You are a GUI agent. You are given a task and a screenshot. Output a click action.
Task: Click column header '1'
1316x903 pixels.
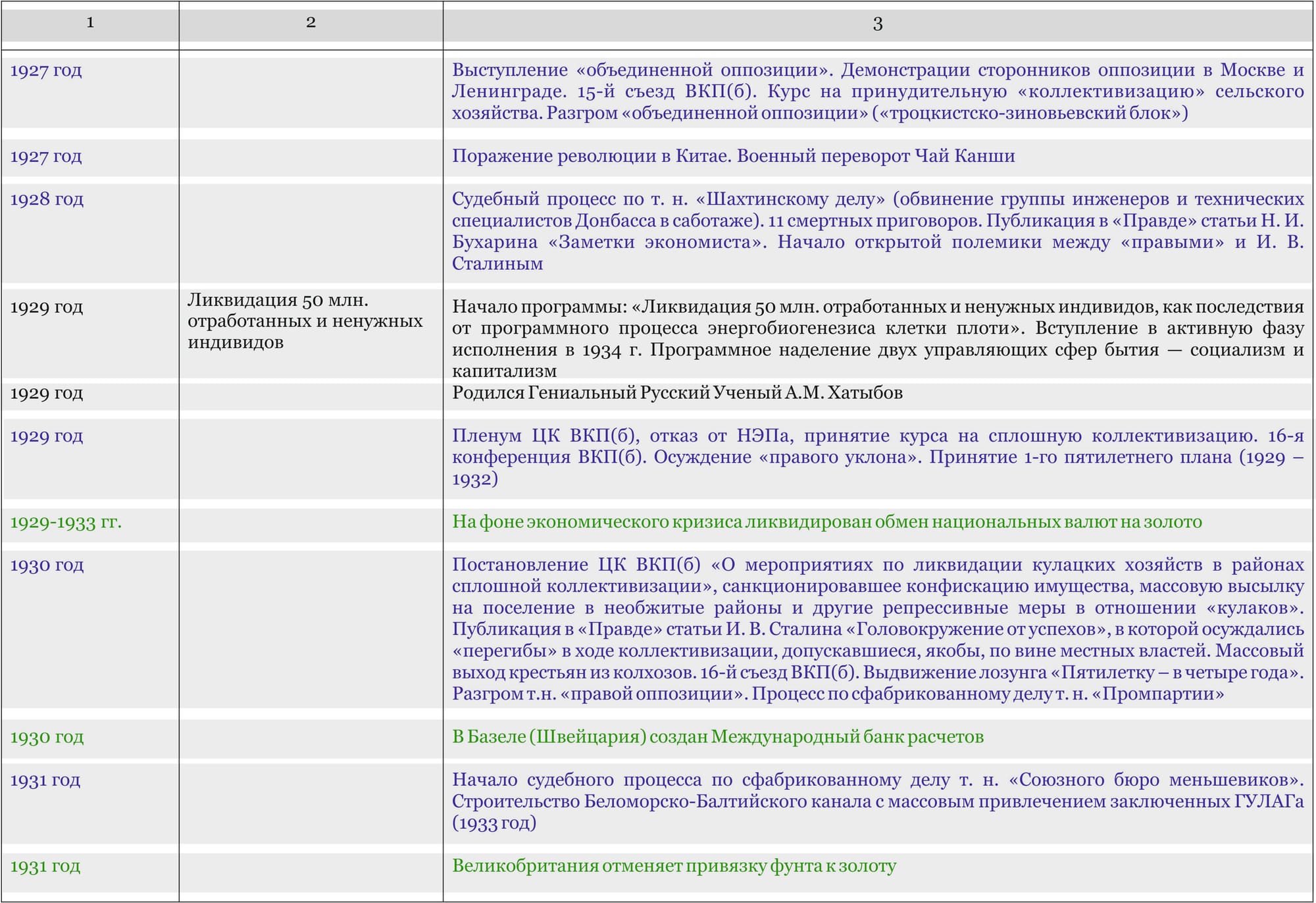[90, 23]
